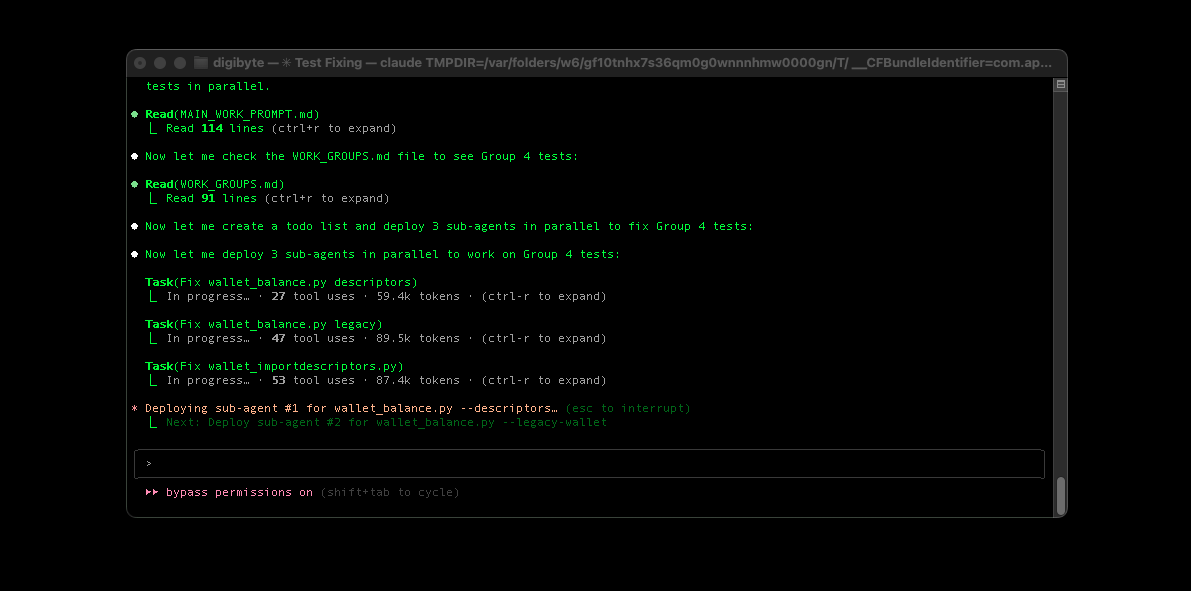
Task: Click the Read(WORK_GROUPS.md) line
Action: [215, 185]
